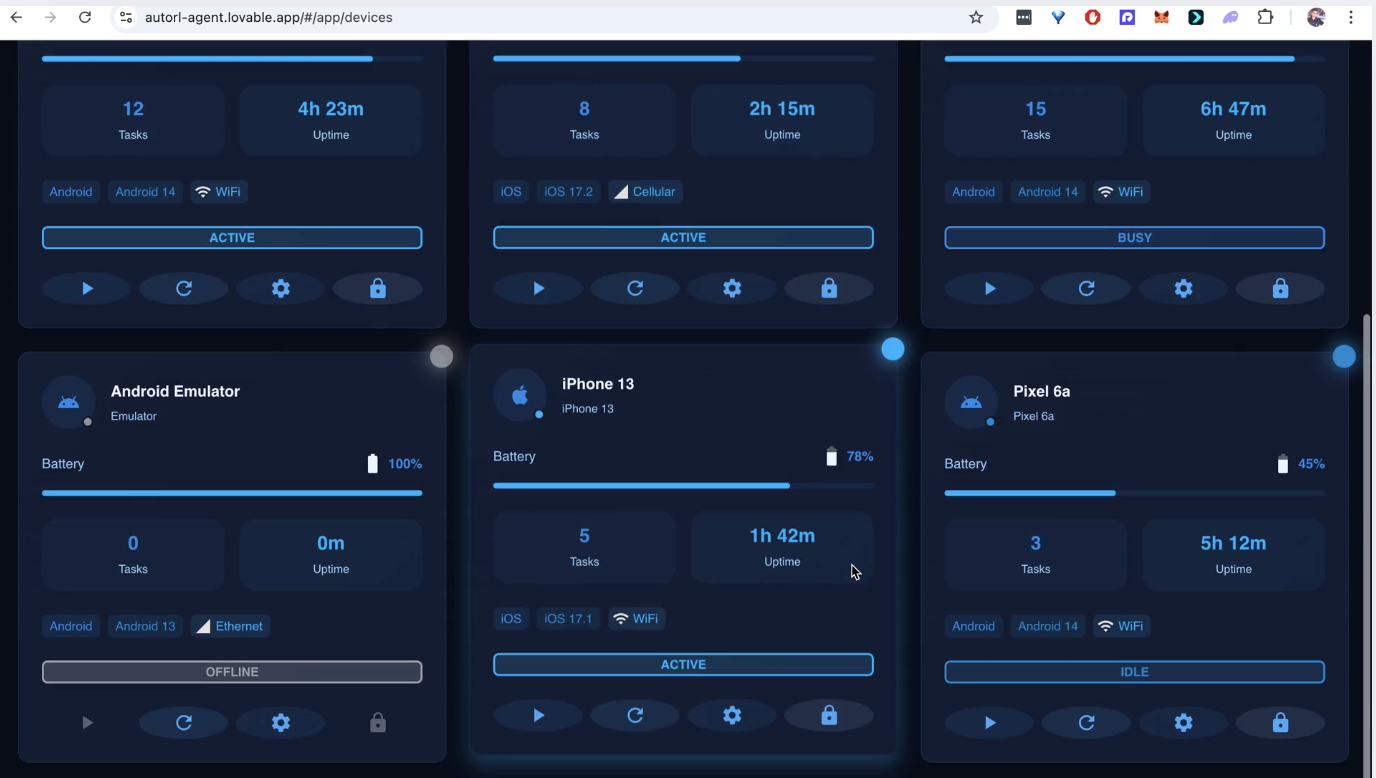
Task: Click the Cellular network tag
Action: click(645, 192)
